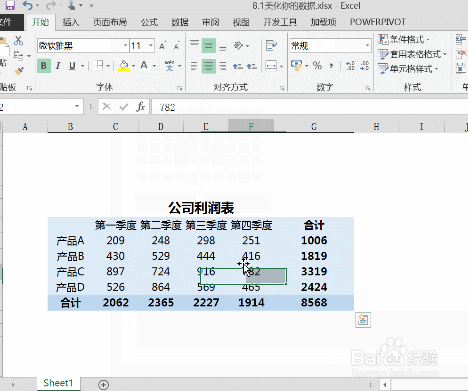
Task: Click the decrease decimal icon
Action: (365, 66)
